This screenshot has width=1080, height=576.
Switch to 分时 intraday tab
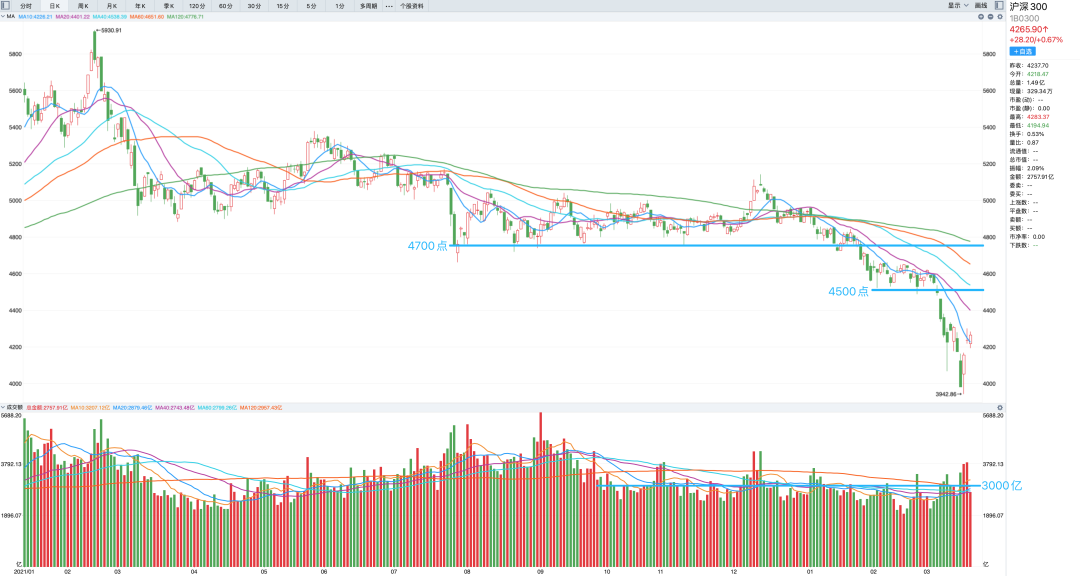click(26, 6)
